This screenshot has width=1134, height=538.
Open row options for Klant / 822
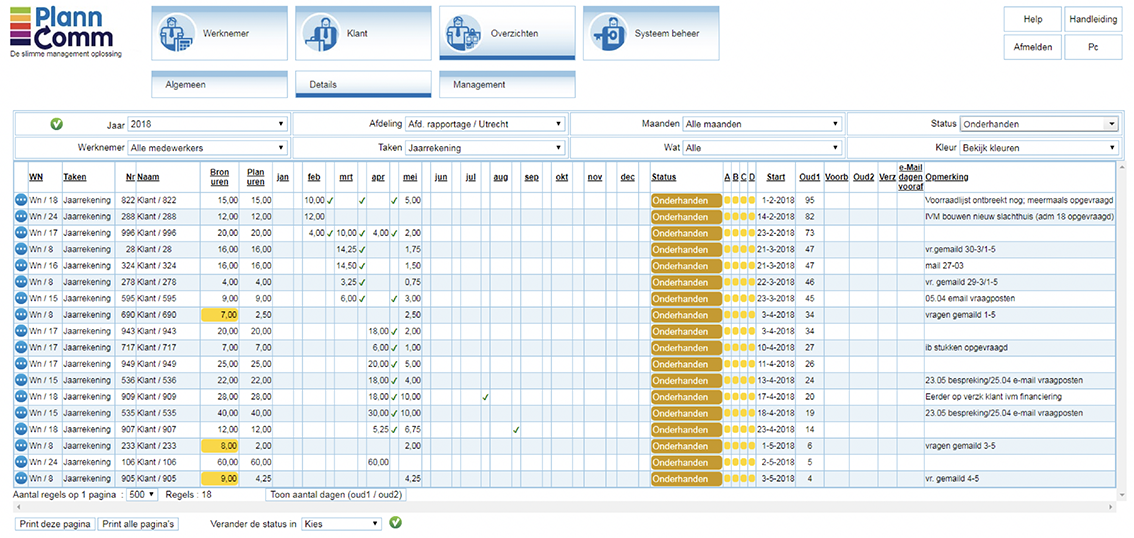click(21, 200)
